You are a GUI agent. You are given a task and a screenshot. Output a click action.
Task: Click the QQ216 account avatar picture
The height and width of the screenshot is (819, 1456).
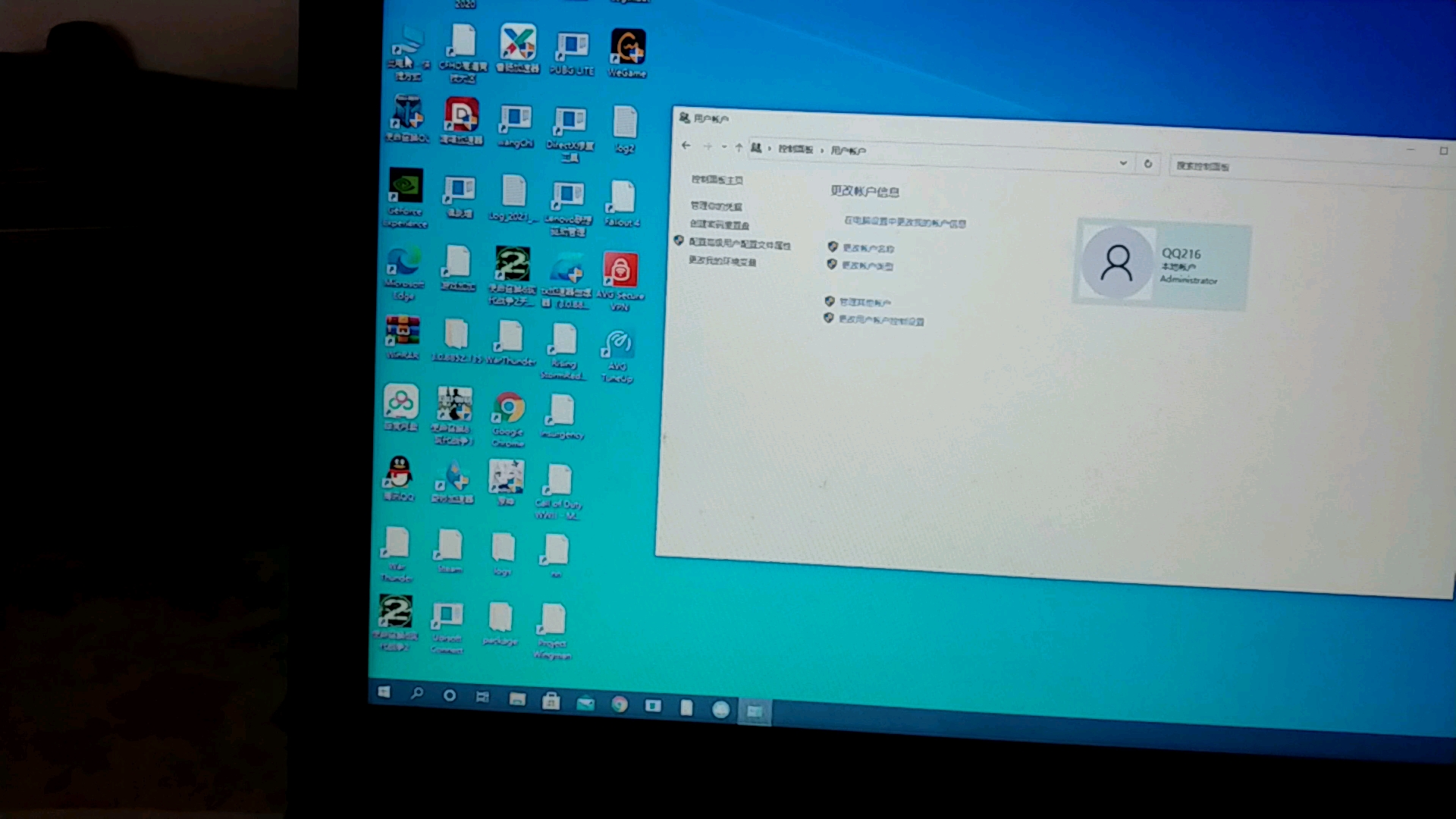click(x=1116, y=263)
